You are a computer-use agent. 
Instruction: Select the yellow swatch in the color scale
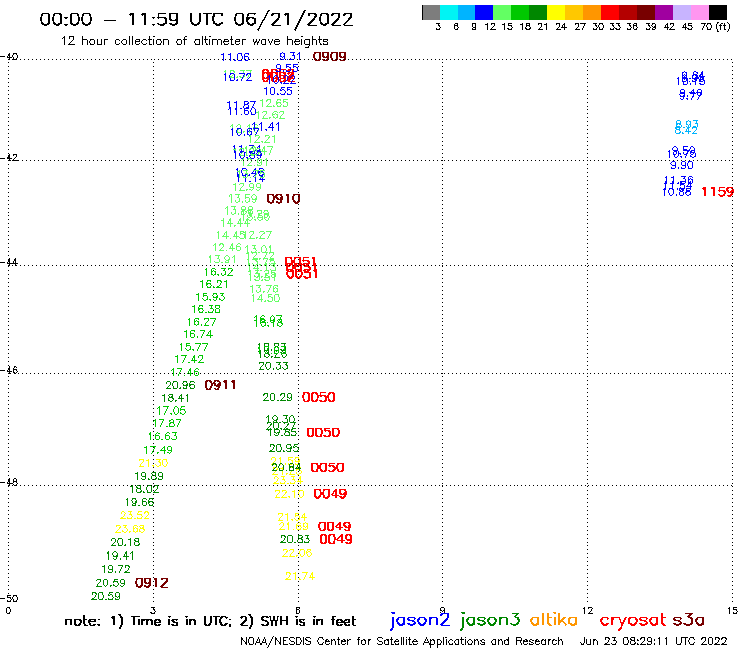556,12
